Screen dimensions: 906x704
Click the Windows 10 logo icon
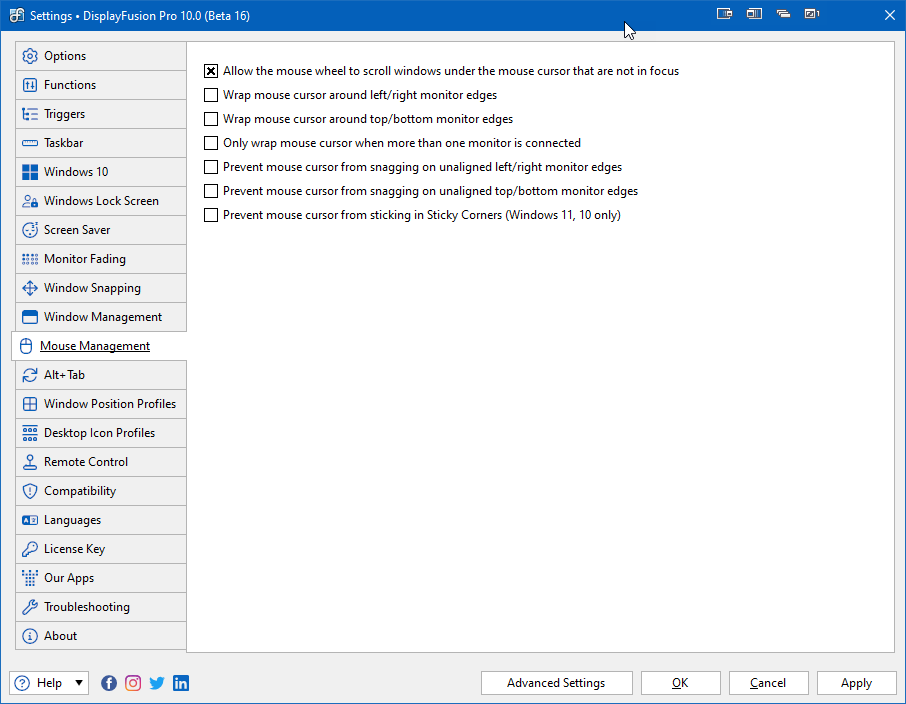(x=29, y=172)
